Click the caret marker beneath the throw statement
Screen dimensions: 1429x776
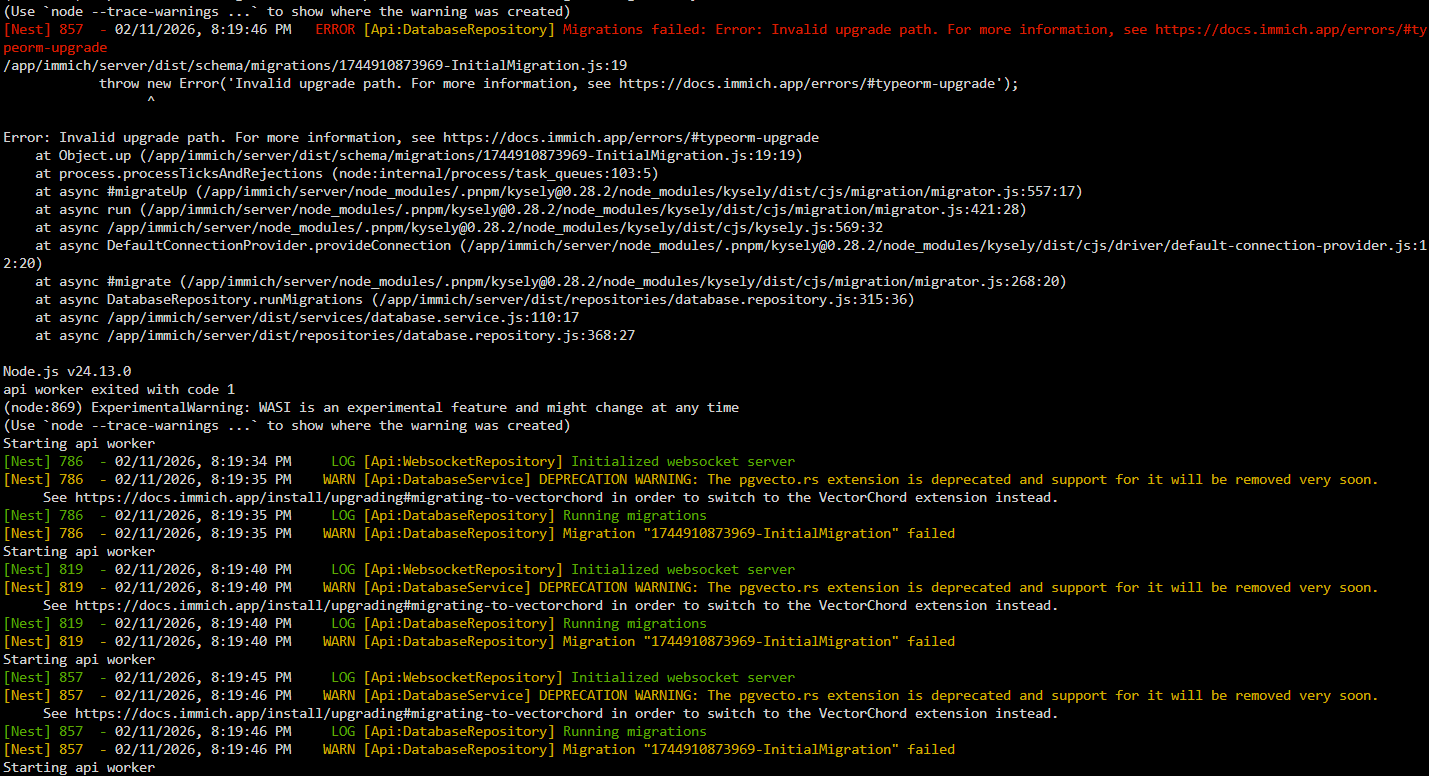[x=151, y=102]
